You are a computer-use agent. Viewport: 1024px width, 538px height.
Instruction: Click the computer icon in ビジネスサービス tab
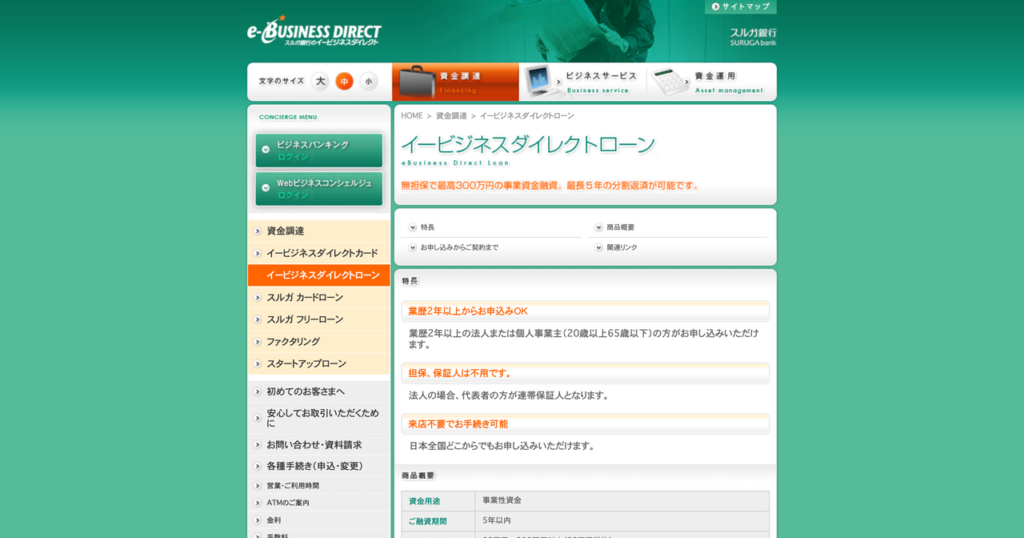pos(540,82)
